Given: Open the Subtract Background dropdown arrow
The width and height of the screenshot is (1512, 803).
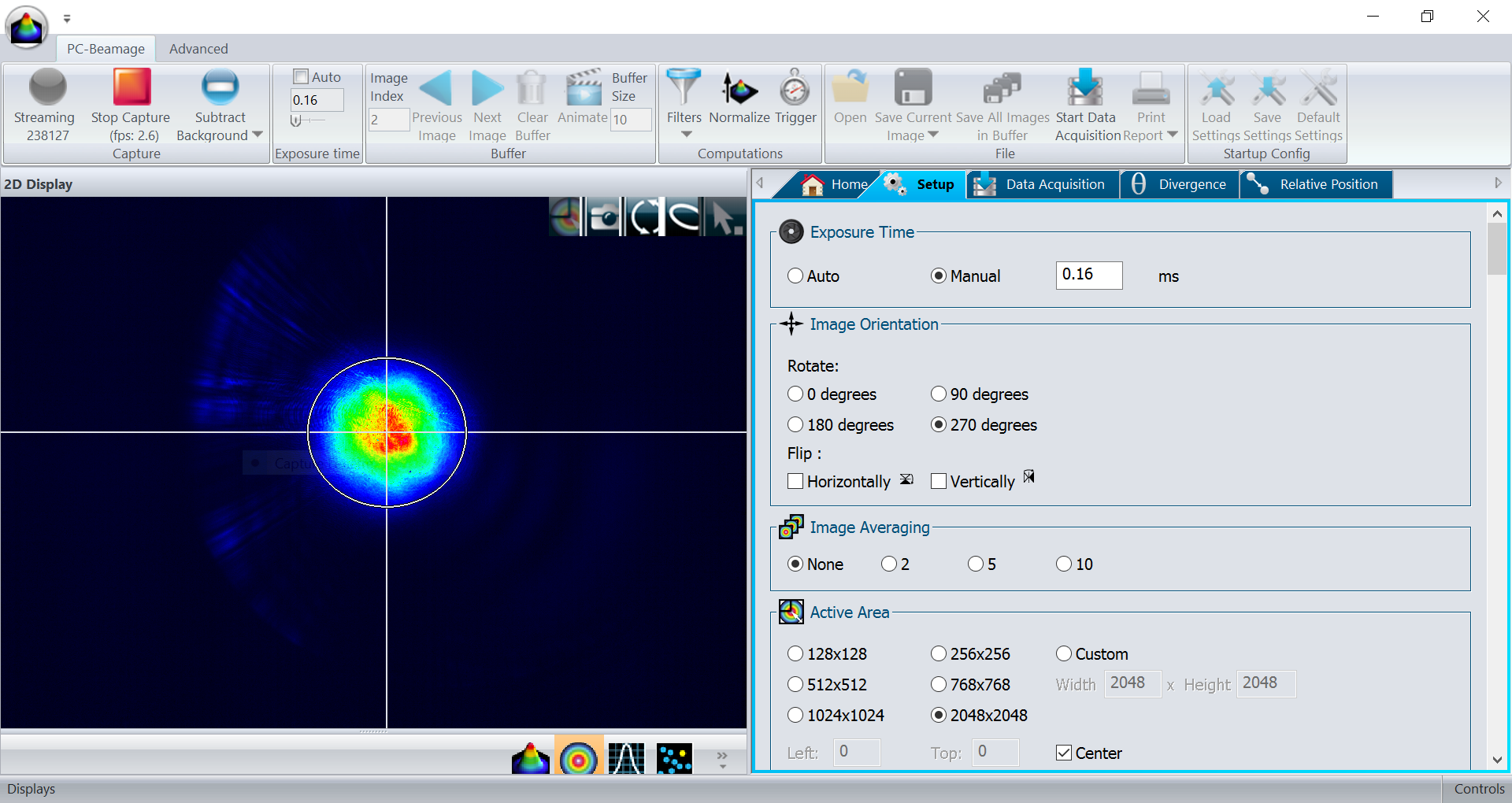Looking at the screenshot, I should (x=258, y=135).
